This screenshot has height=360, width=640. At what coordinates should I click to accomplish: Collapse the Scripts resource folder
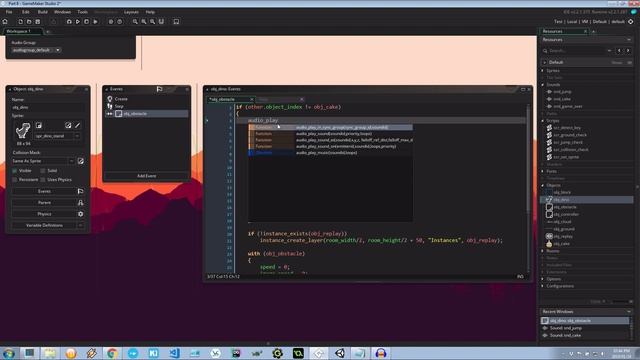(x=543, y=121)
